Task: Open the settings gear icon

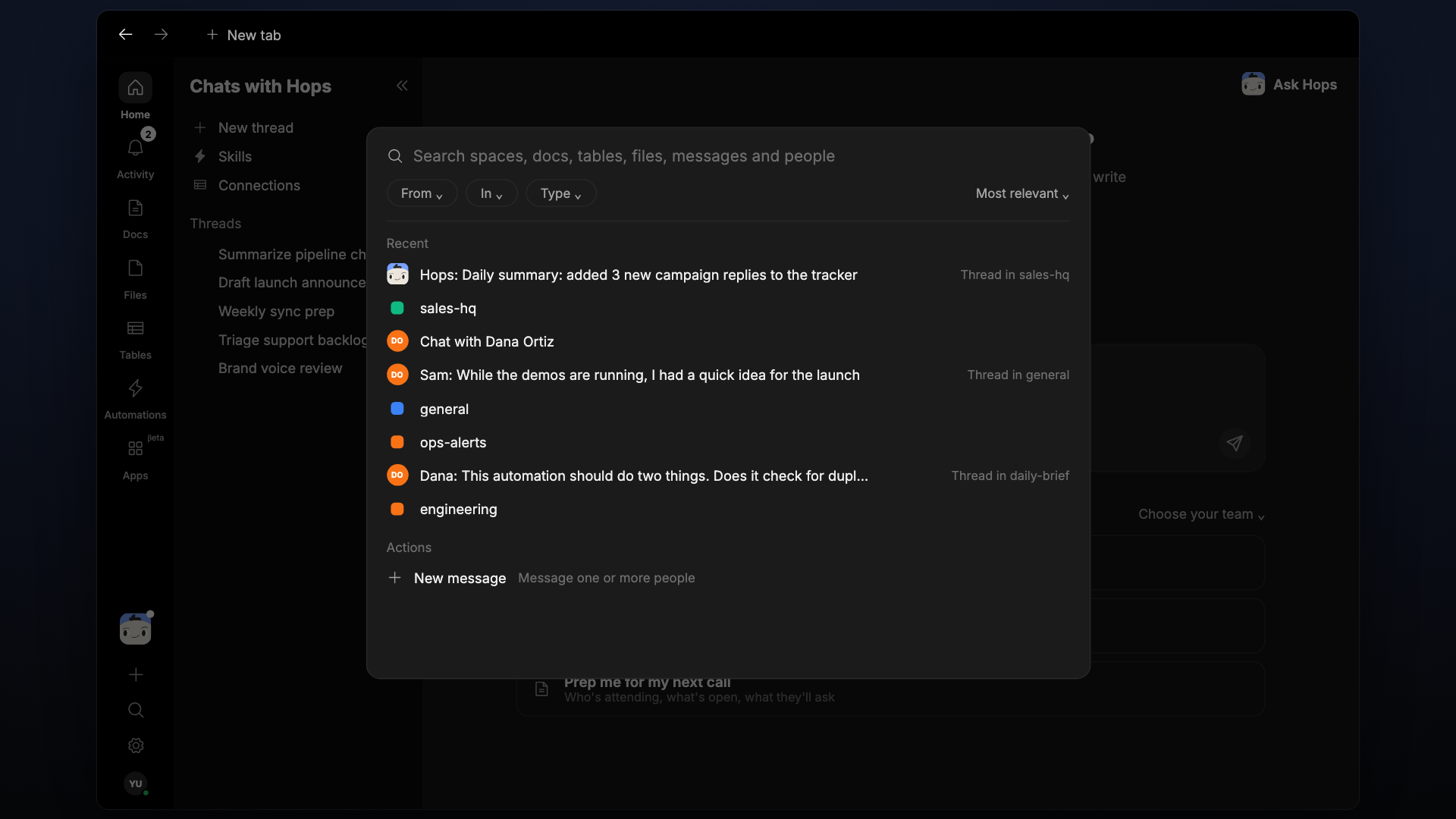Action: pos(135,745)
